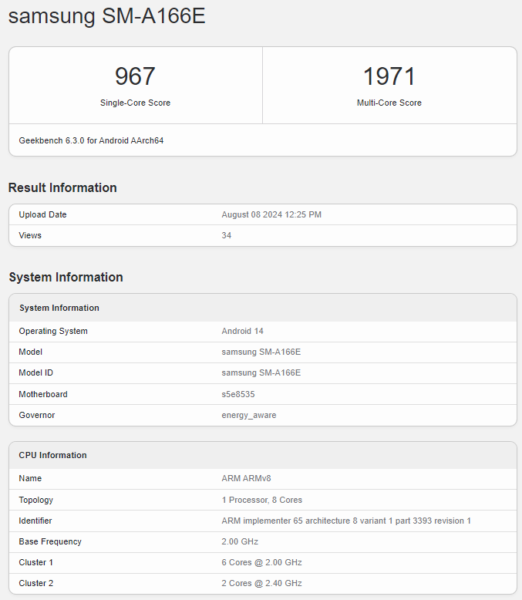Select samsung SM-A166E in the Model row
Viewport: 522px width, 600px height.
(x=261, y=352)
